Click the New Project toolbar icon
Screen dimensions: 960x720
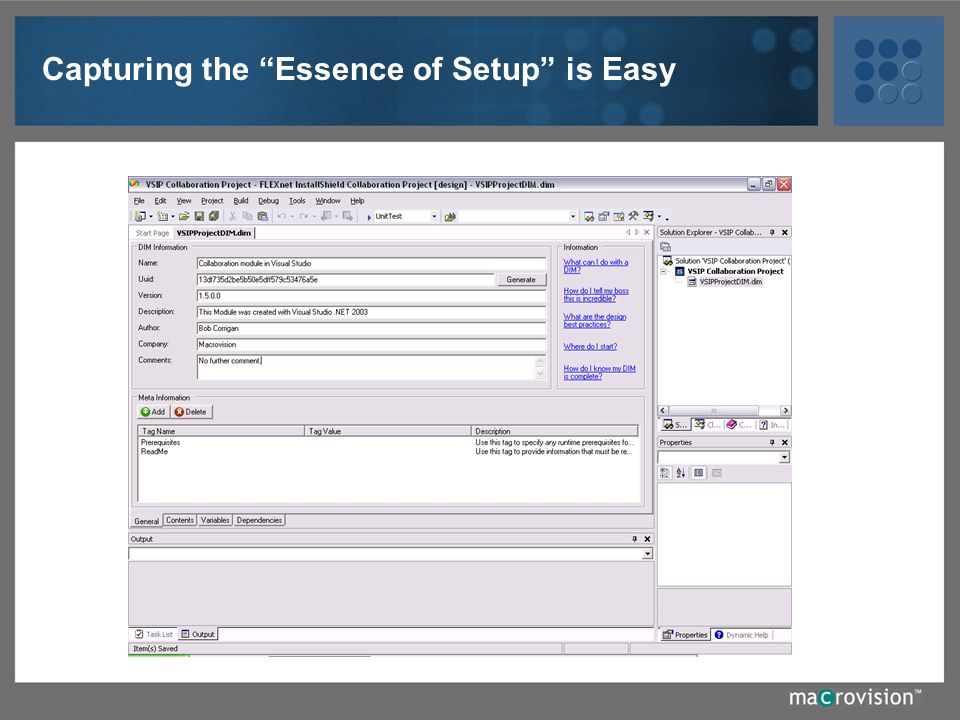140,216
